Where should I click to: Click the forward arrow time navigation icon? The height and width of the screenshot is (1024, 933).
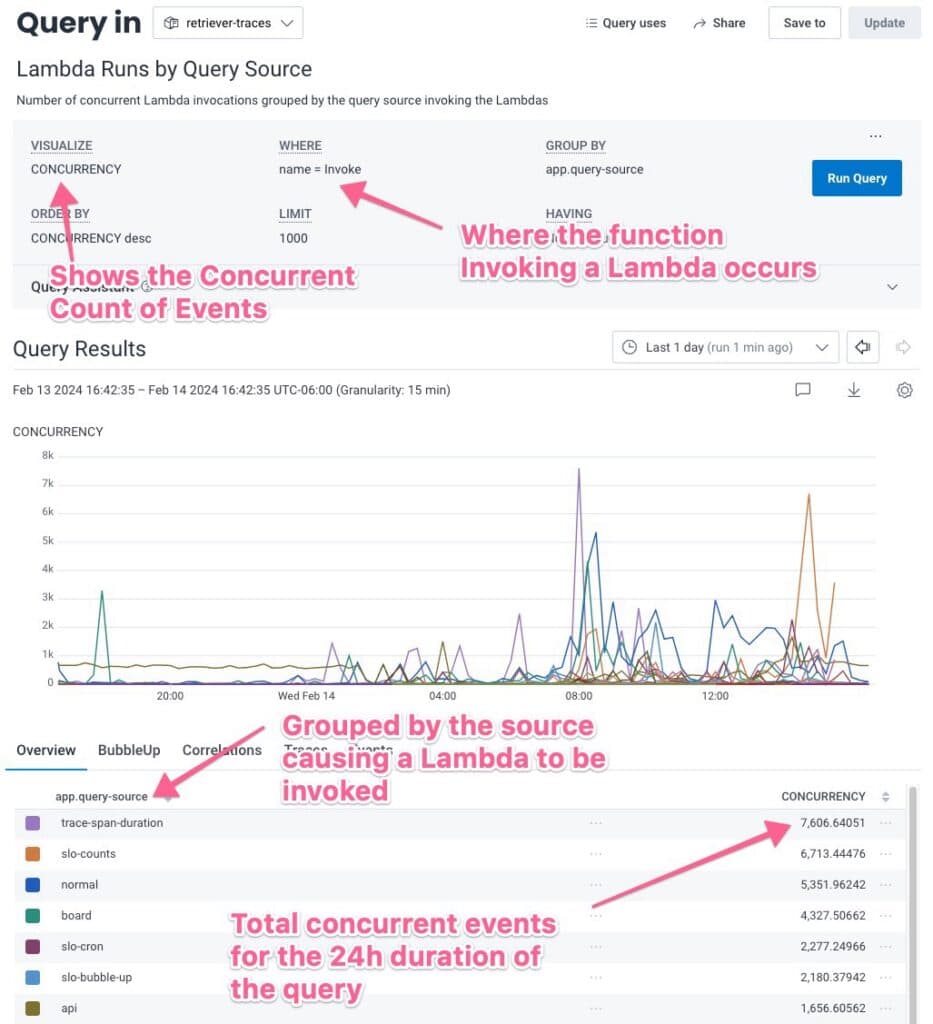click(x=903, y=347)
